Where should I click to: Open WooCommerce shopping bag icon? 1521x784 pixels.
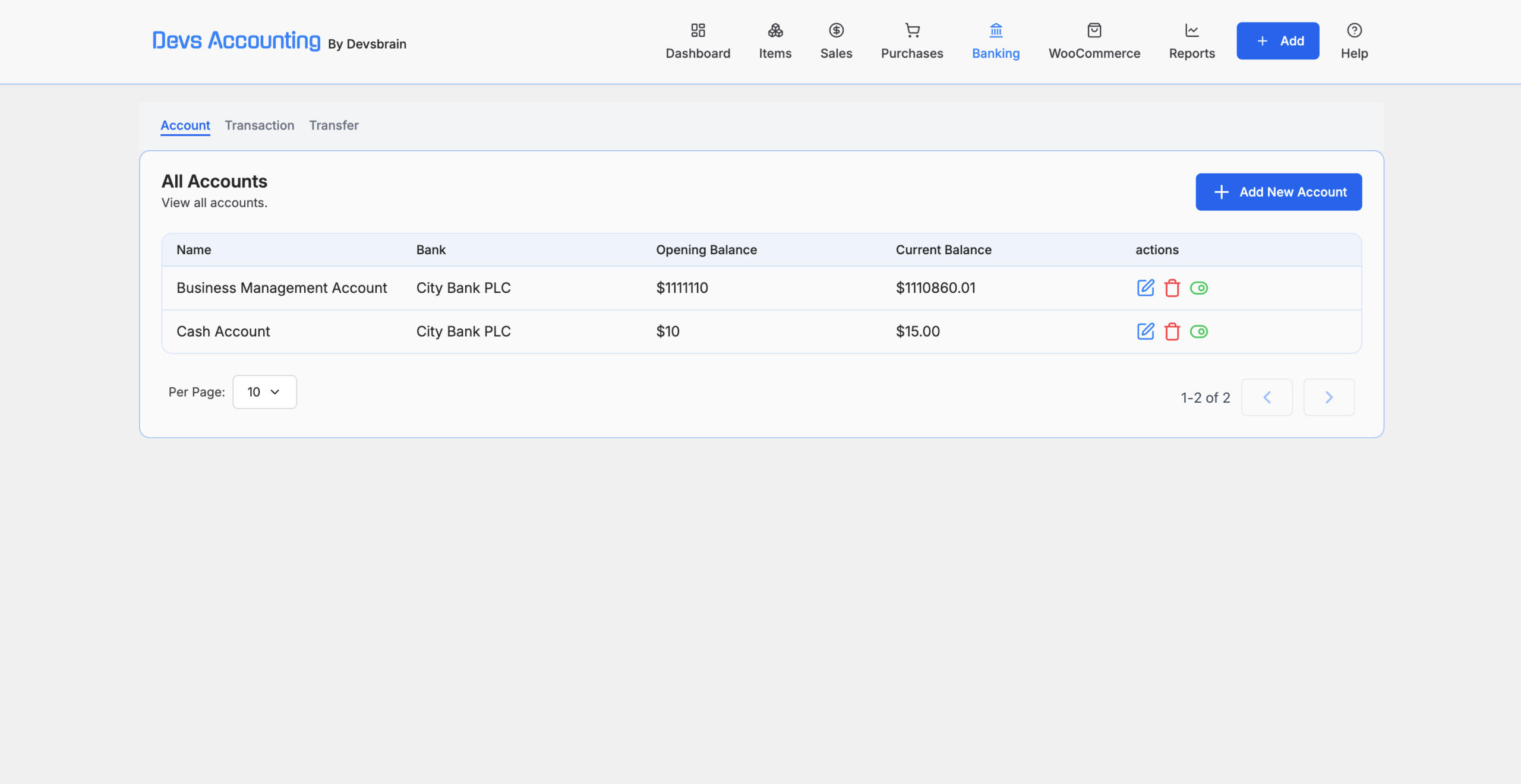(1094, 30)
